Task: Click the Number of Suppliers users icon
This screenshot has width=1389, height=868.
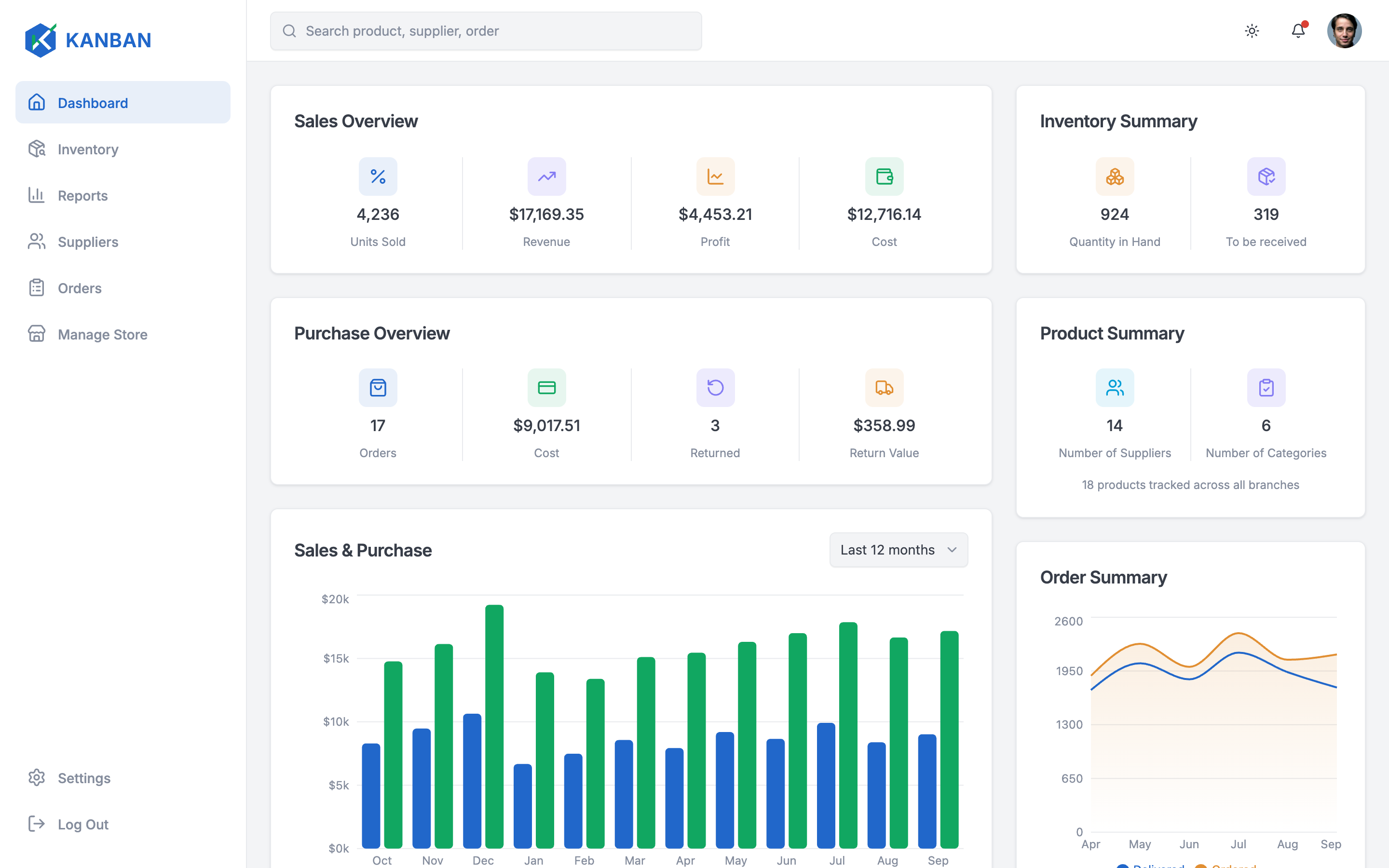Action: (x=1115, y=388)
